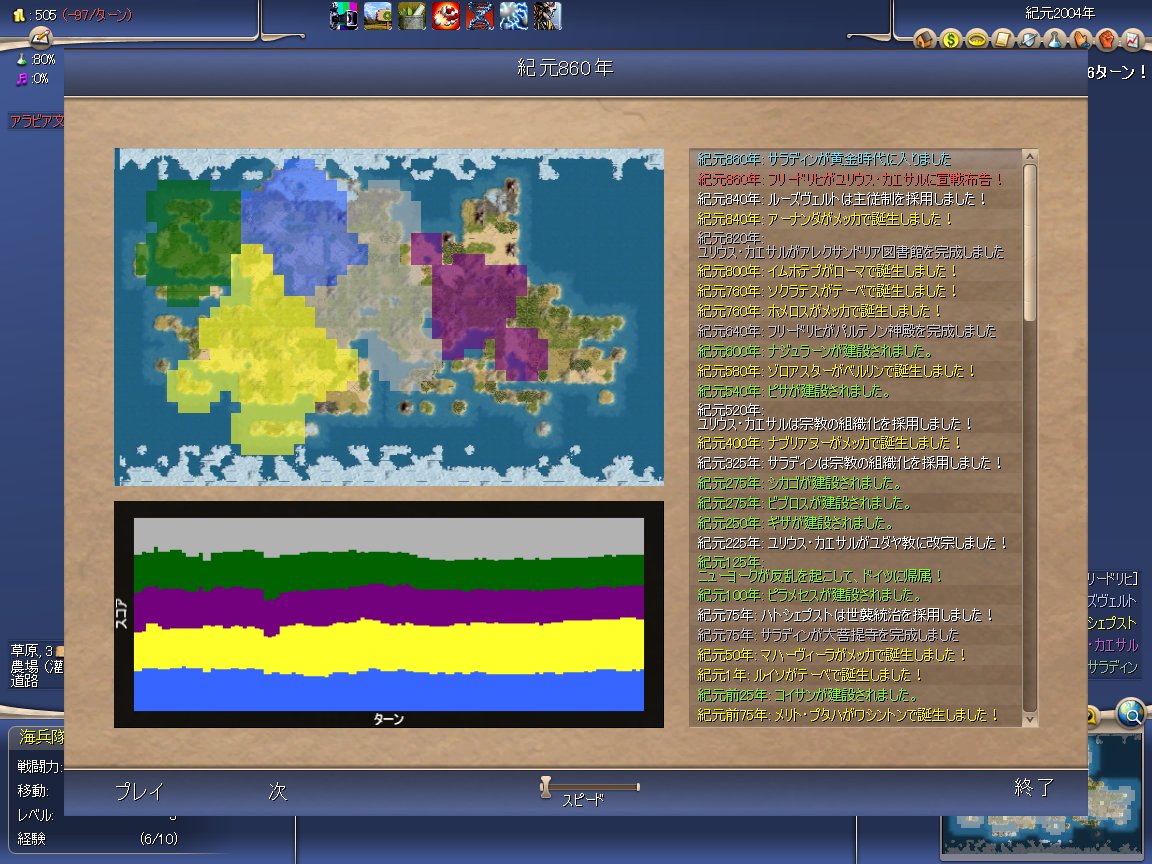The width and height of the screenshot is (1152, 864).
Task: Click the green research flask icon
Action: pyautogui.click(x=21, y=60)
